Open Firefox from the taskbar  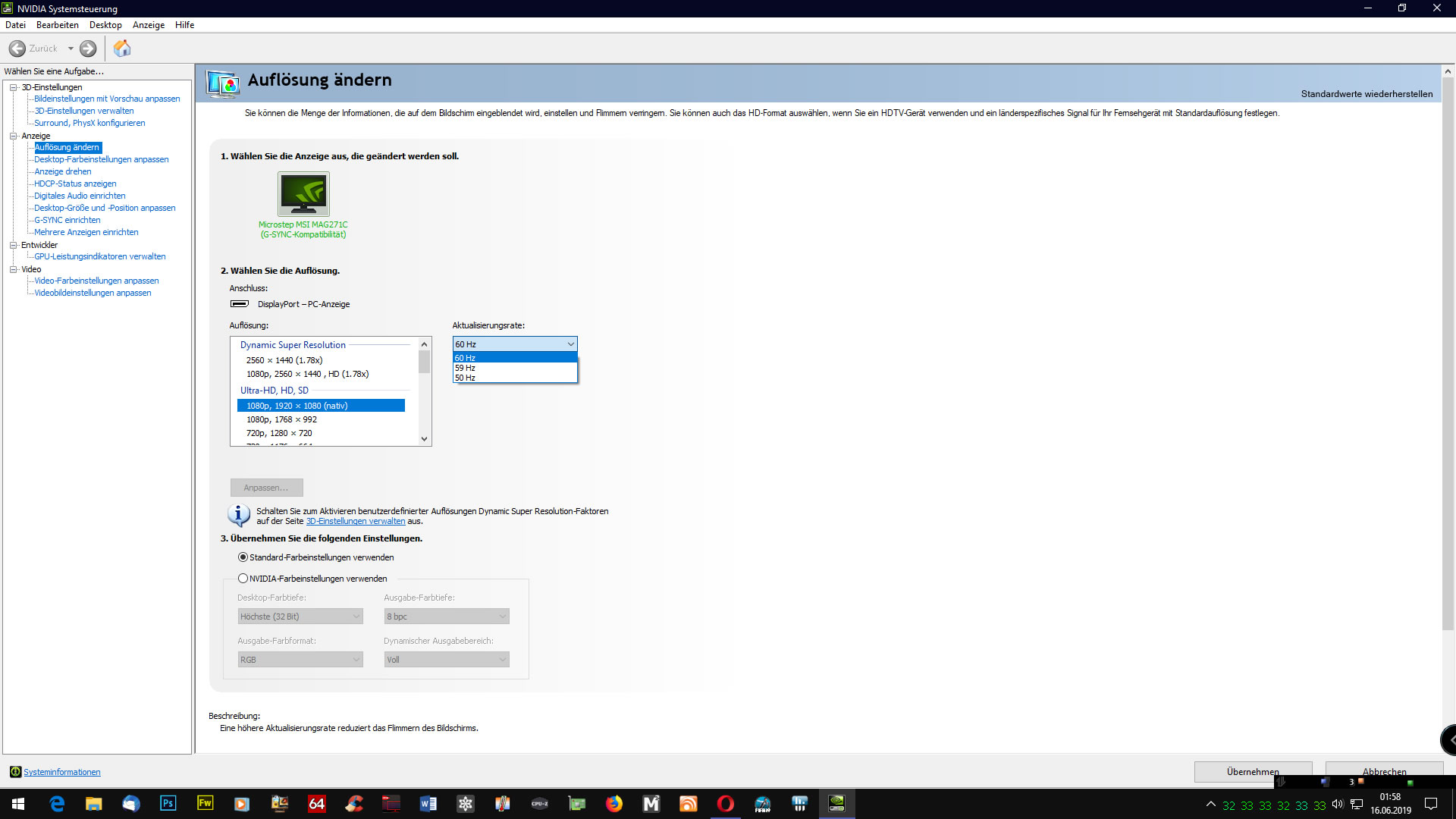point(613,803)
